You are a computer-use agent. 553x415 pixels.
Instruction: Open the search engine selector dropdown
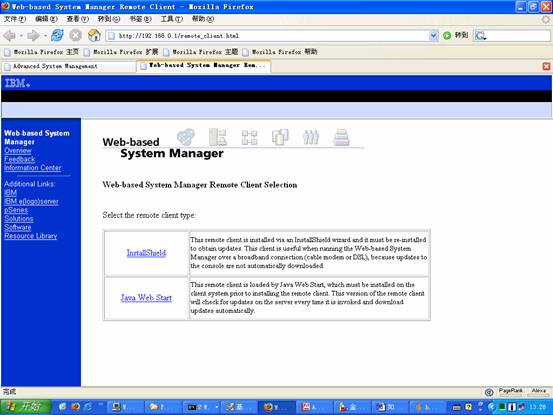pyautogui.click(x=480, y=36)
